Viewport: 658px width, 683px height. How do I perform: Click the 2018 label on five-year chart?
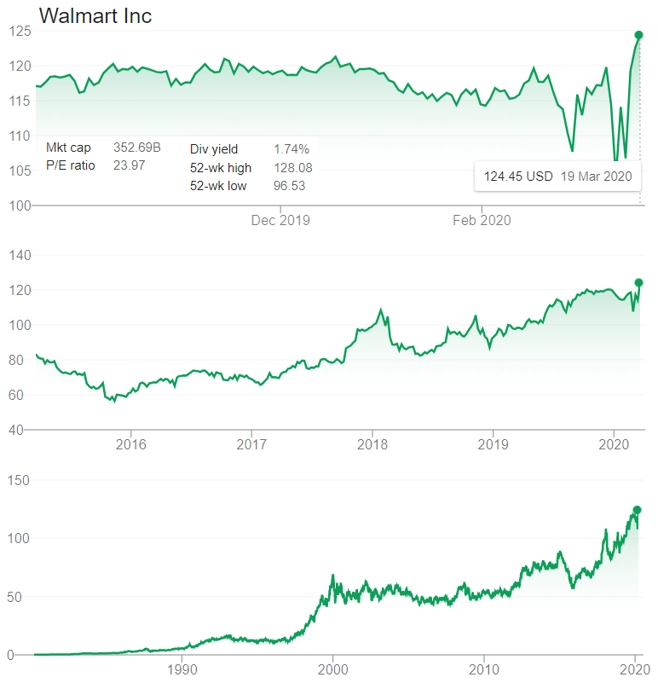tap(372, 445)
